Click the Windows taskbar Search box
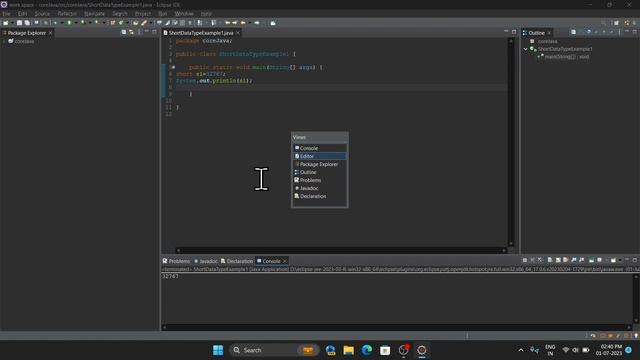Viewport: 640px width, 360px height. (273, 350)
